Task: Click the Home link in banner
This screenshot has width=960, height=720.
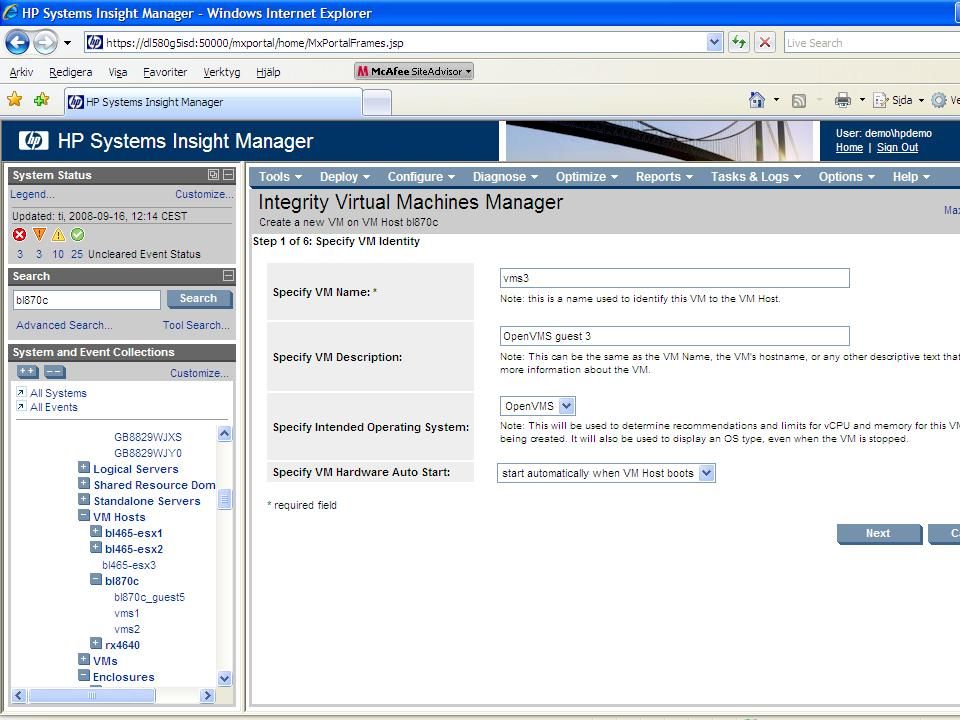Action: pos(849,147)
